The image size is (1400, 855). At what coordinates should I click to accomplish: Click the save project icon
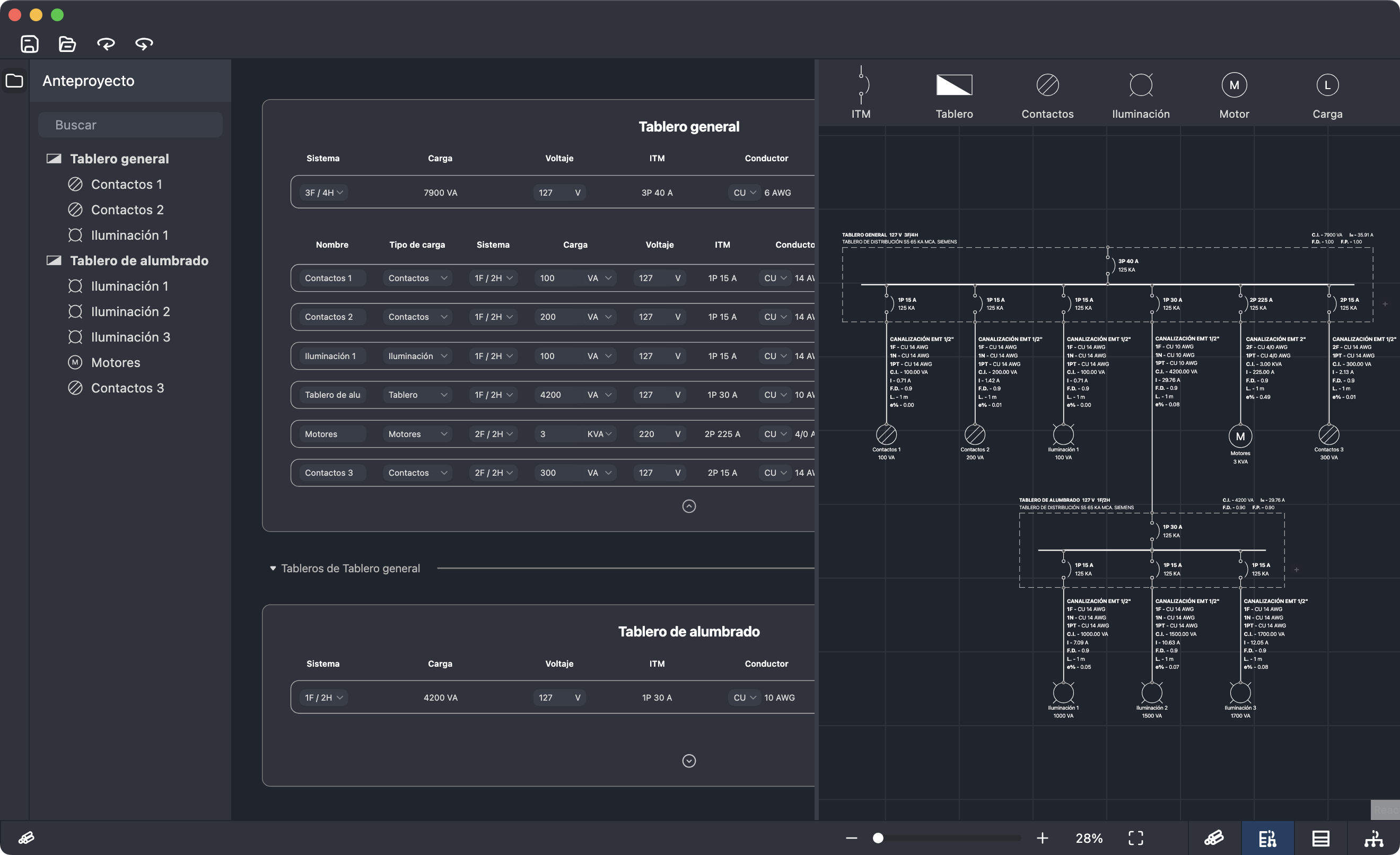coord(30,43)
